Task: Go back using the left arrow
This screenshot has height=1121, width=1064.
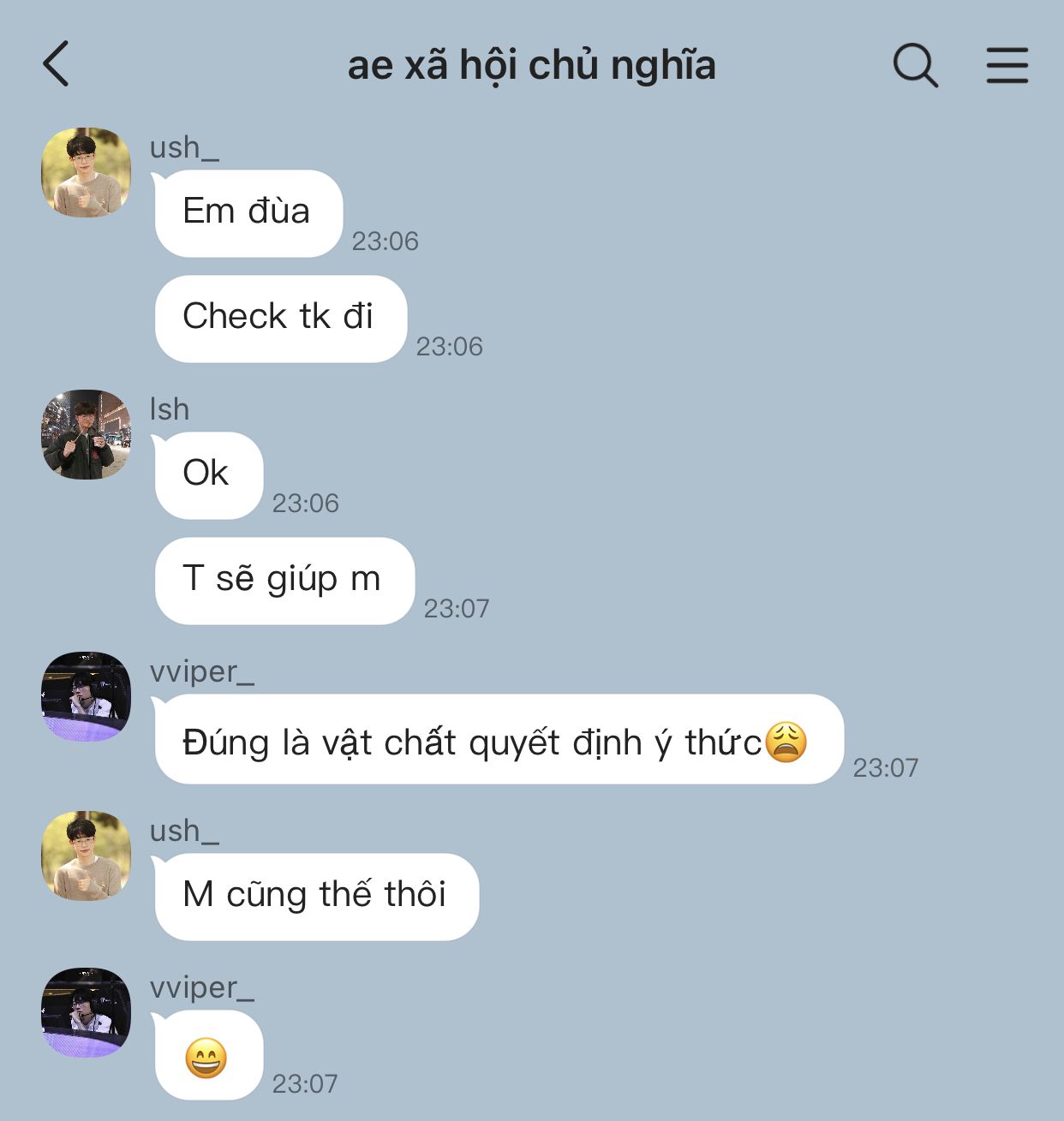Action: (56, 64)
